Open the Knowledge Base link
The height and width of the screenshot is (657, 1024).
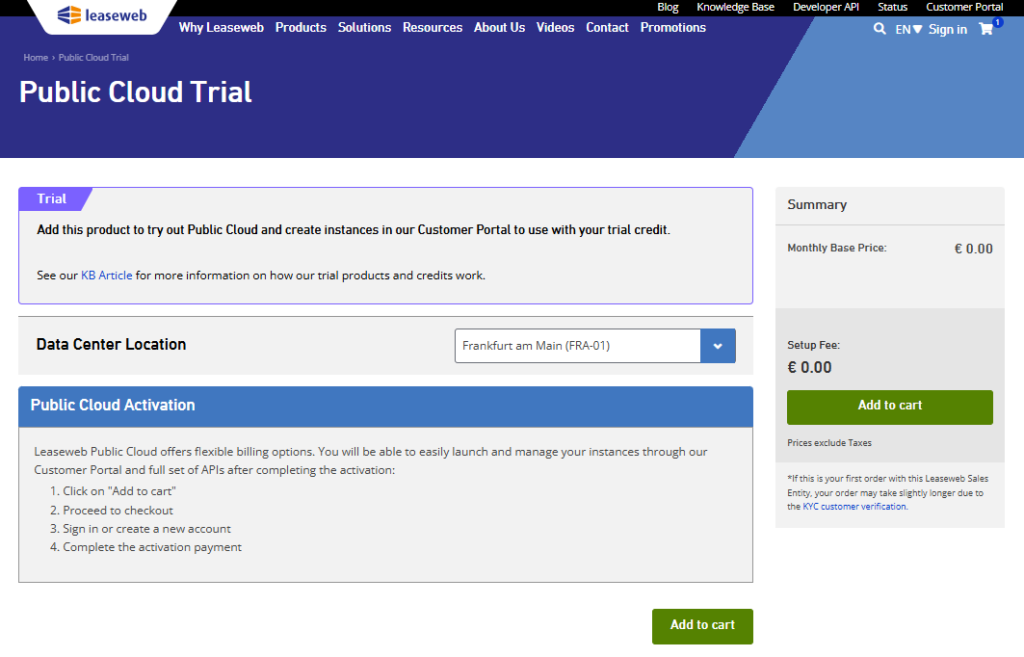coord(735,7)
